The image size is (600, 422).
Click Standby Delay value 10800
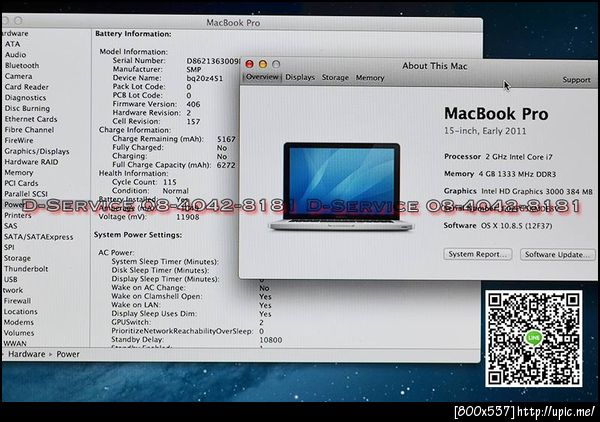271,340
